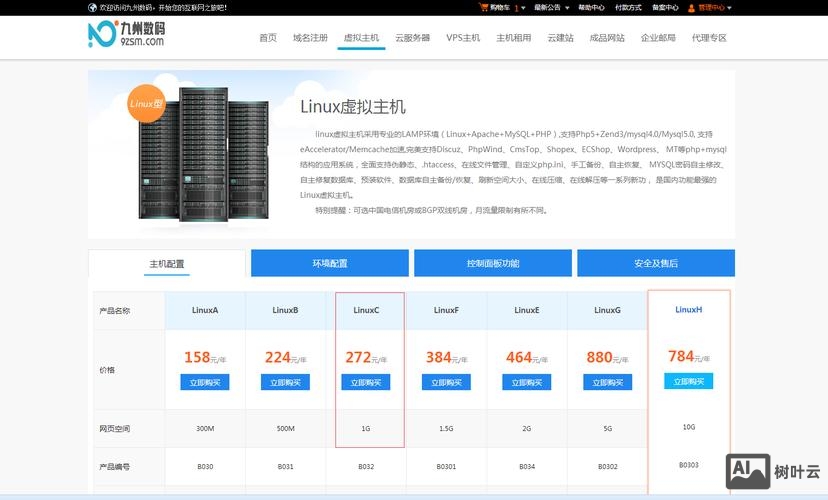Image resolution: width=828 pixels, height=500 pixels.
Task: Click the 272元/年 price
Action: 366,357
